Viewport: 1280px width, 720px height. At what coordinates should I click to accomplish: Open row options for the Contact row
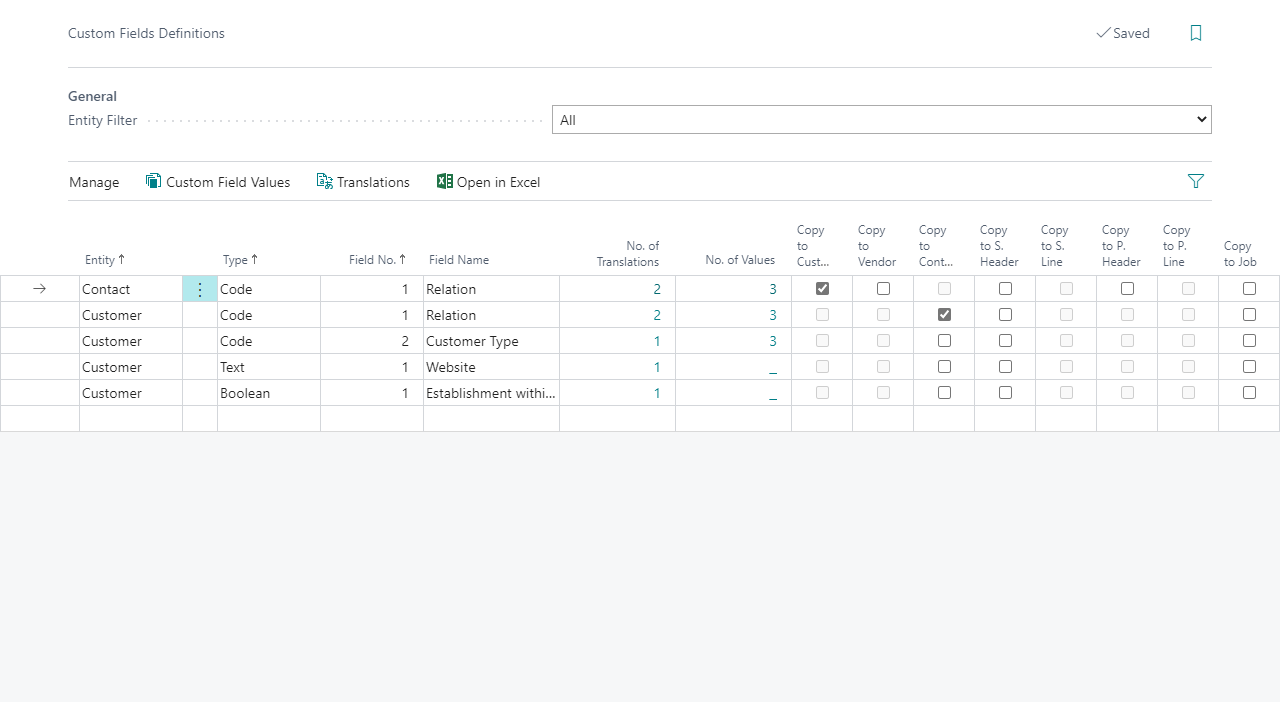point(200,289)
